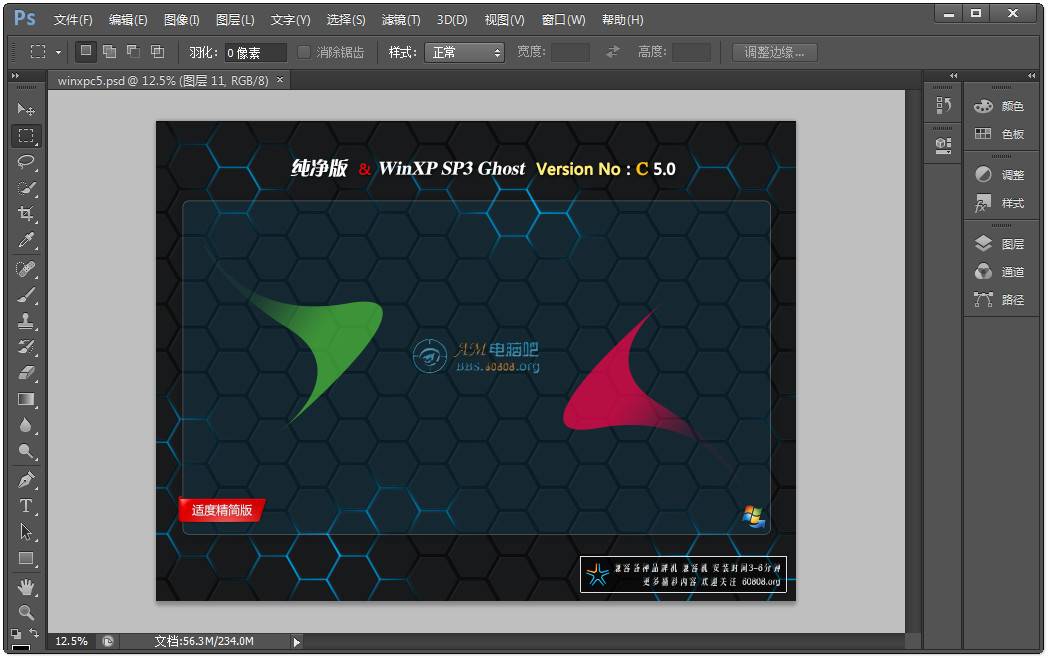
Task: Swap the width and height values
Action: point(612,51)
